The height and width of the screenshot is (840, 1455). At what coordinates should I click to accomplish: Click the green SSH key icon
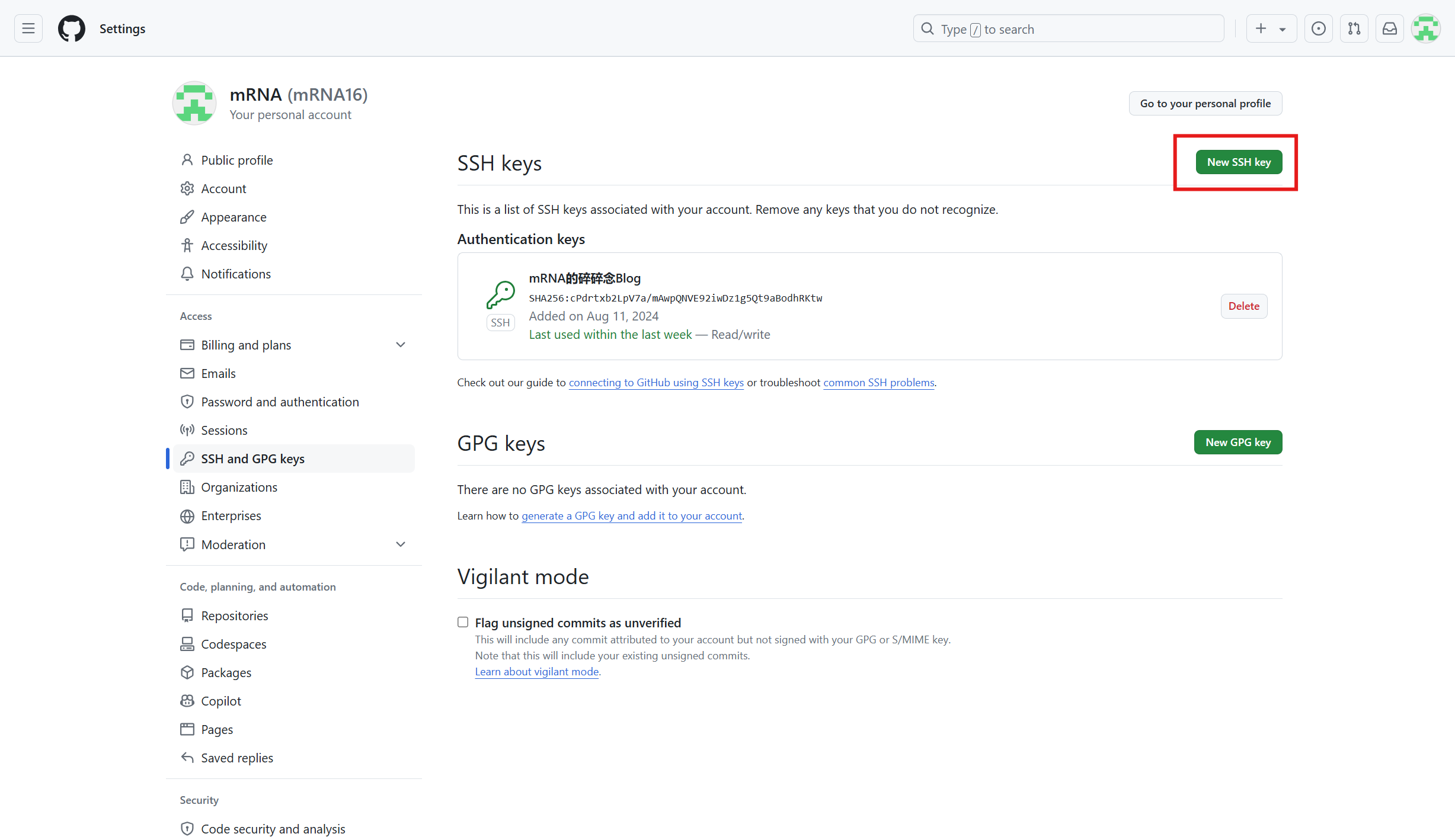(x=500, y=295)
